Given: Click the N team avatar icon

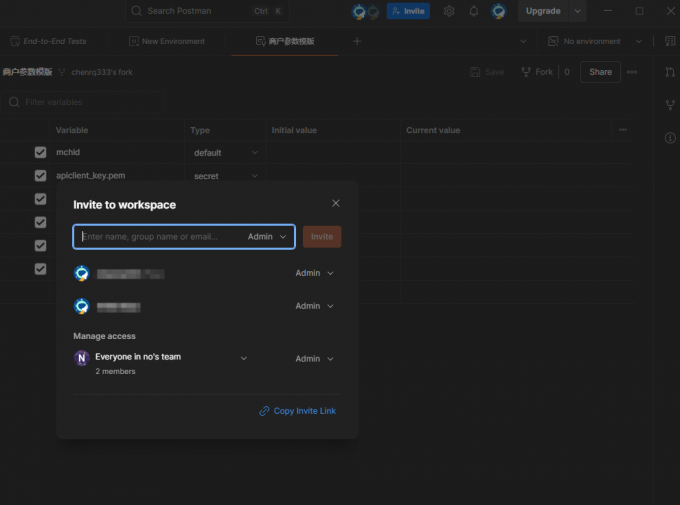Looking at the screenshot, I should pos(82,358).
